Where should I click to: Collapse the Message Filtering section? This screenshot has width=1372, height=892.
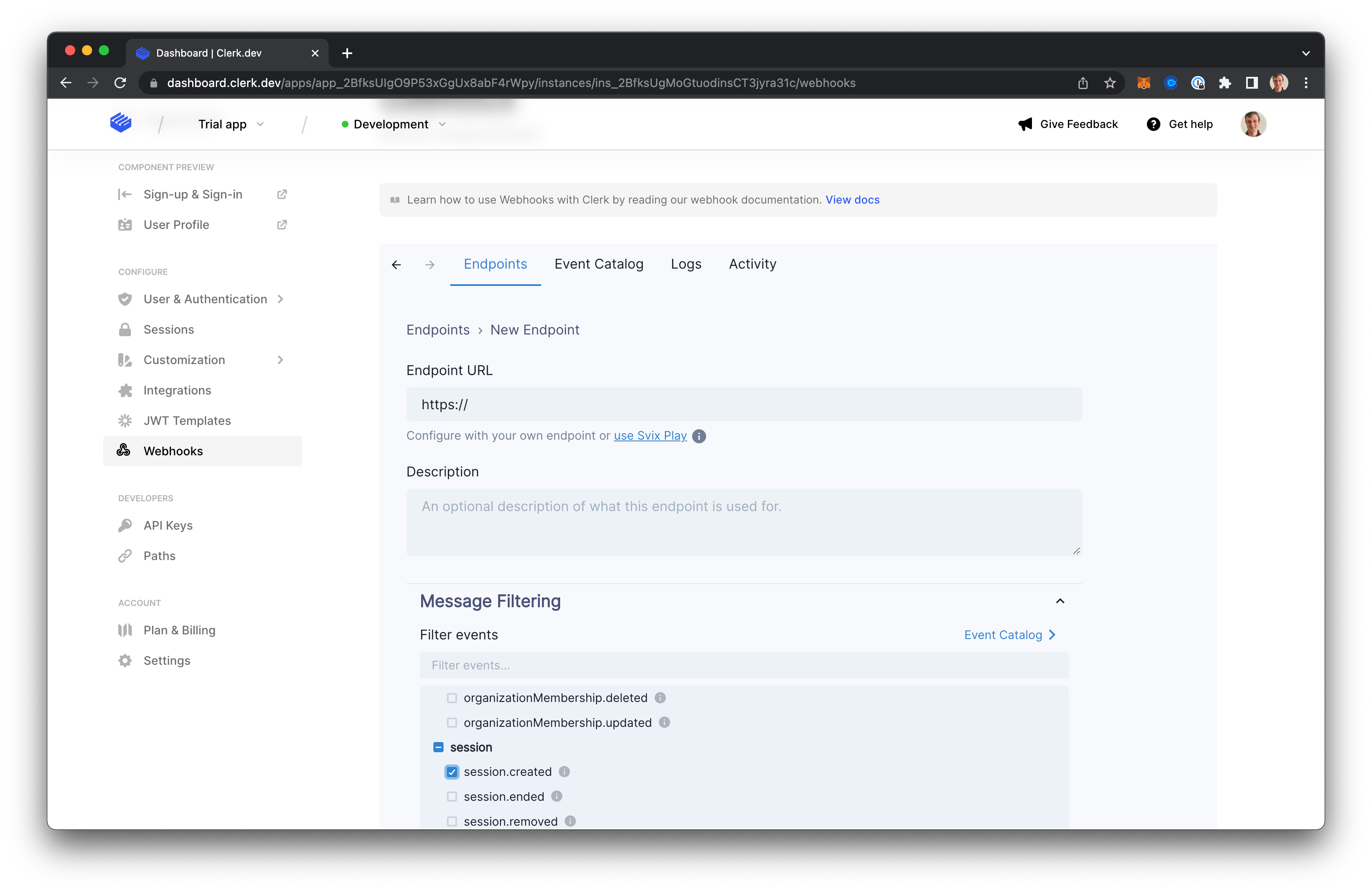(x=1059, y=601)
